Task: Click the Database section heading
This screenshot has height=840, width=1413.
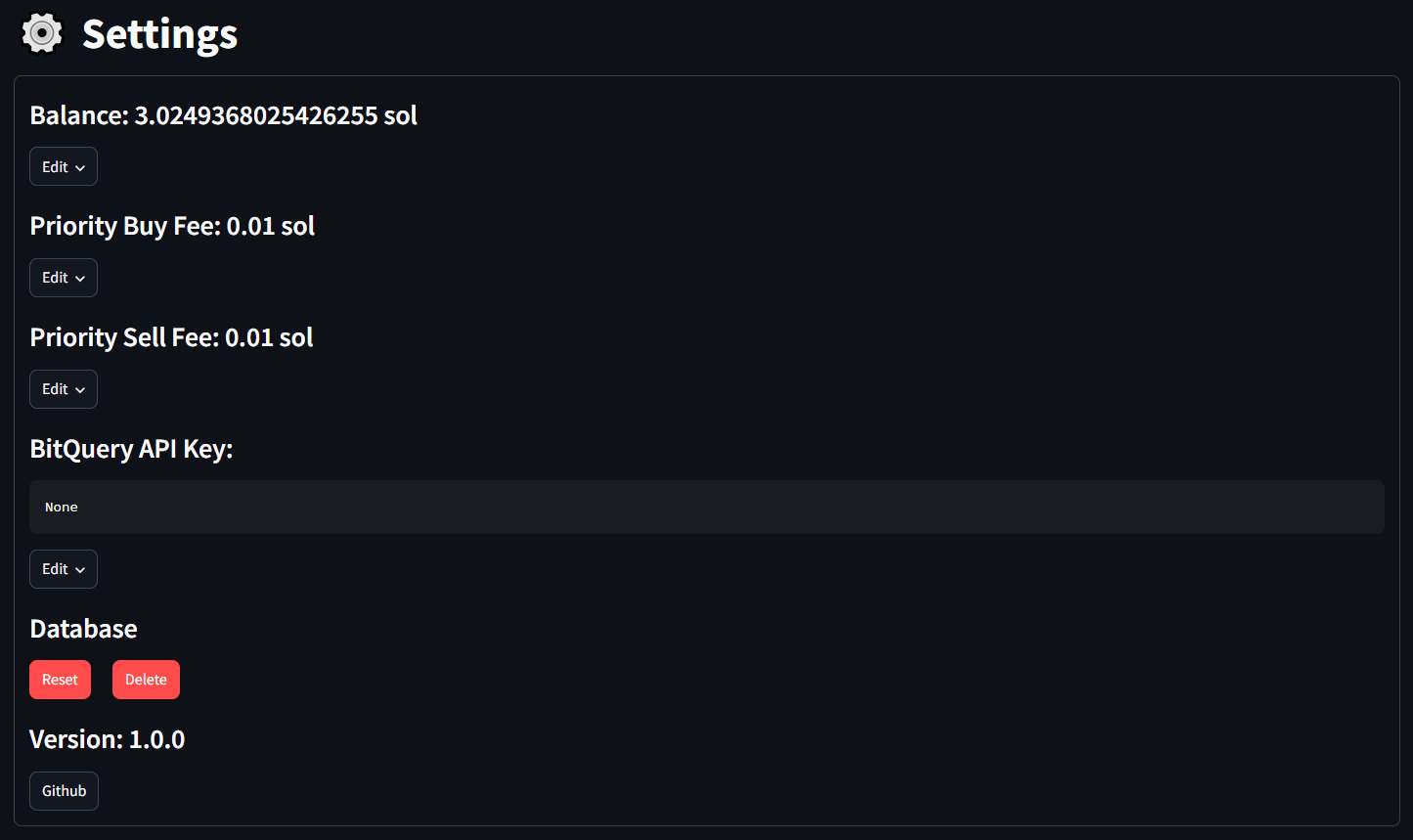Action: (x=83, y=629)
